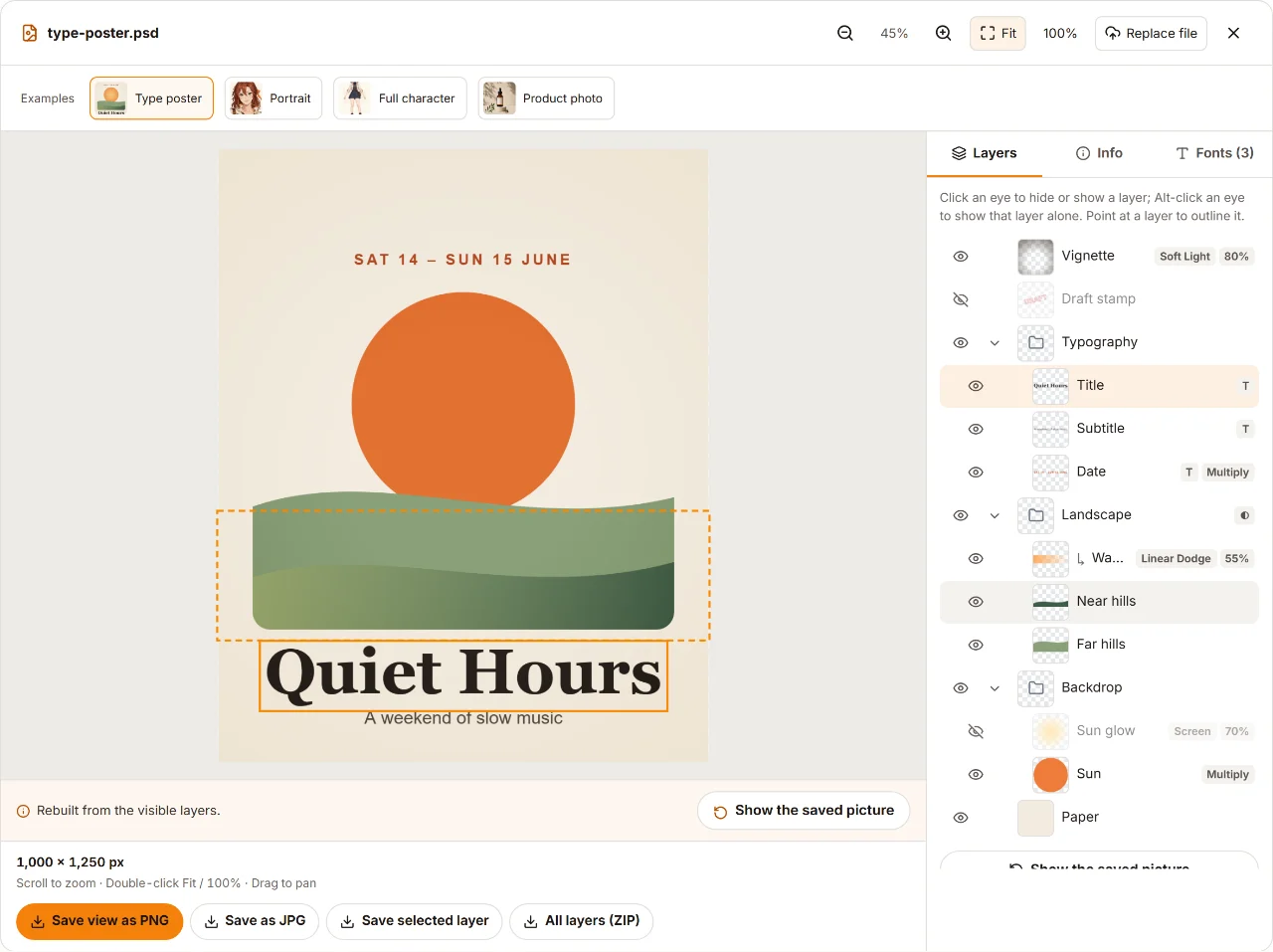
Task: Show the hidden Draft stamp layer
Action: coord(961,299)
